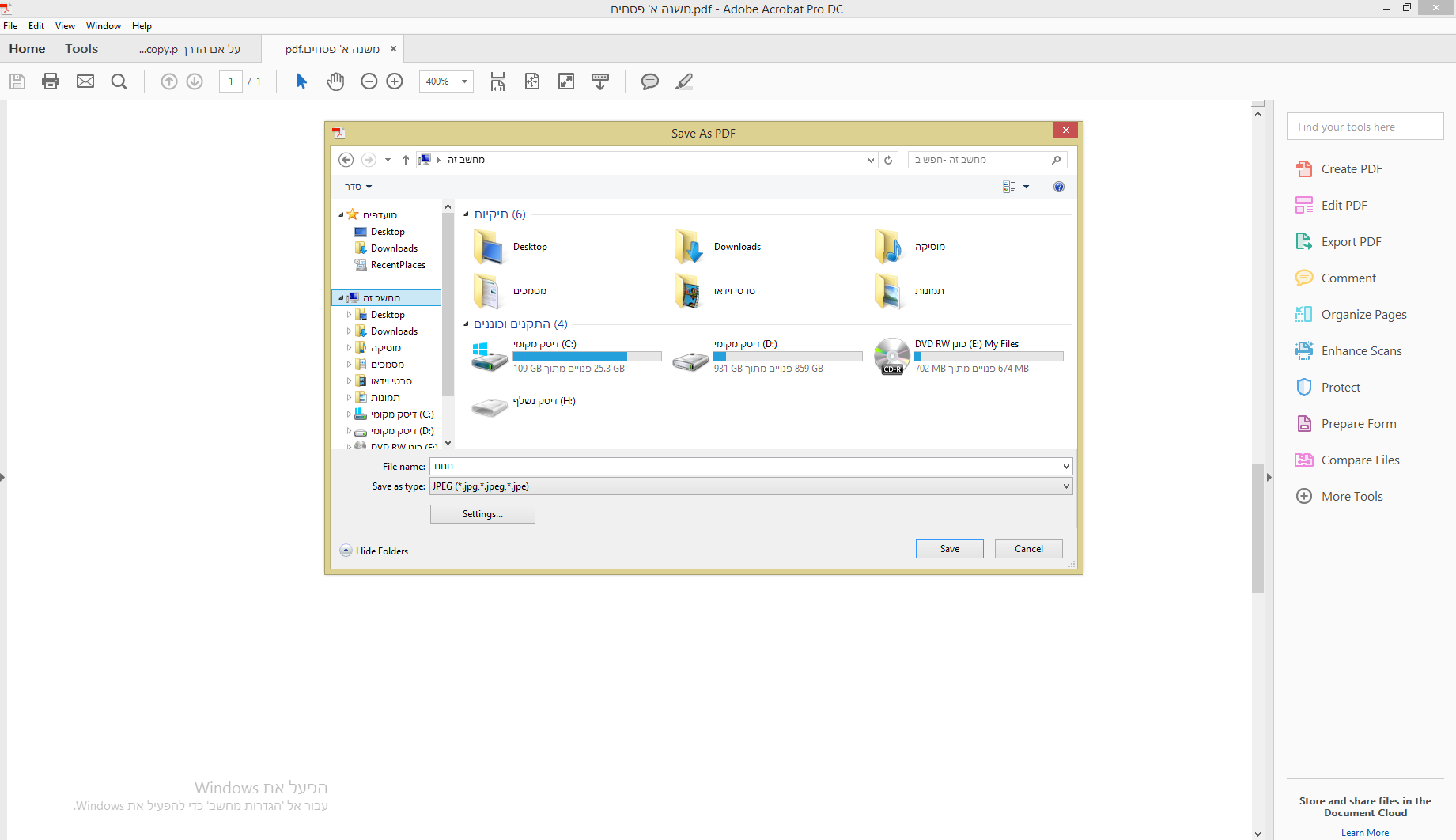This screenshot has height=840, width=1456.
Task: Open the Save as type JPEG dropdown
Action: pos(751,486)
